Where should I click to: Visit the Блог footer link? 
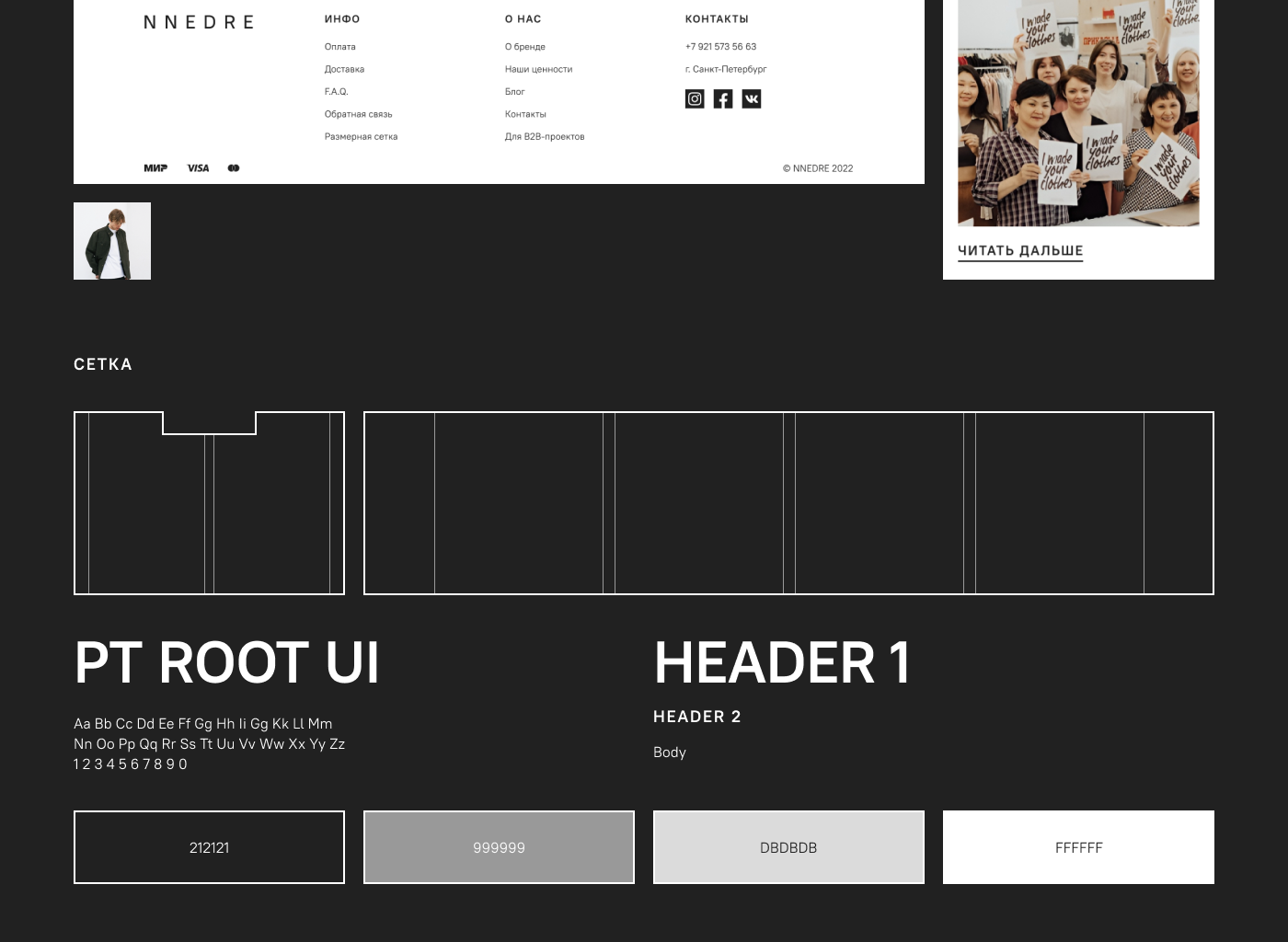point(514,92)
